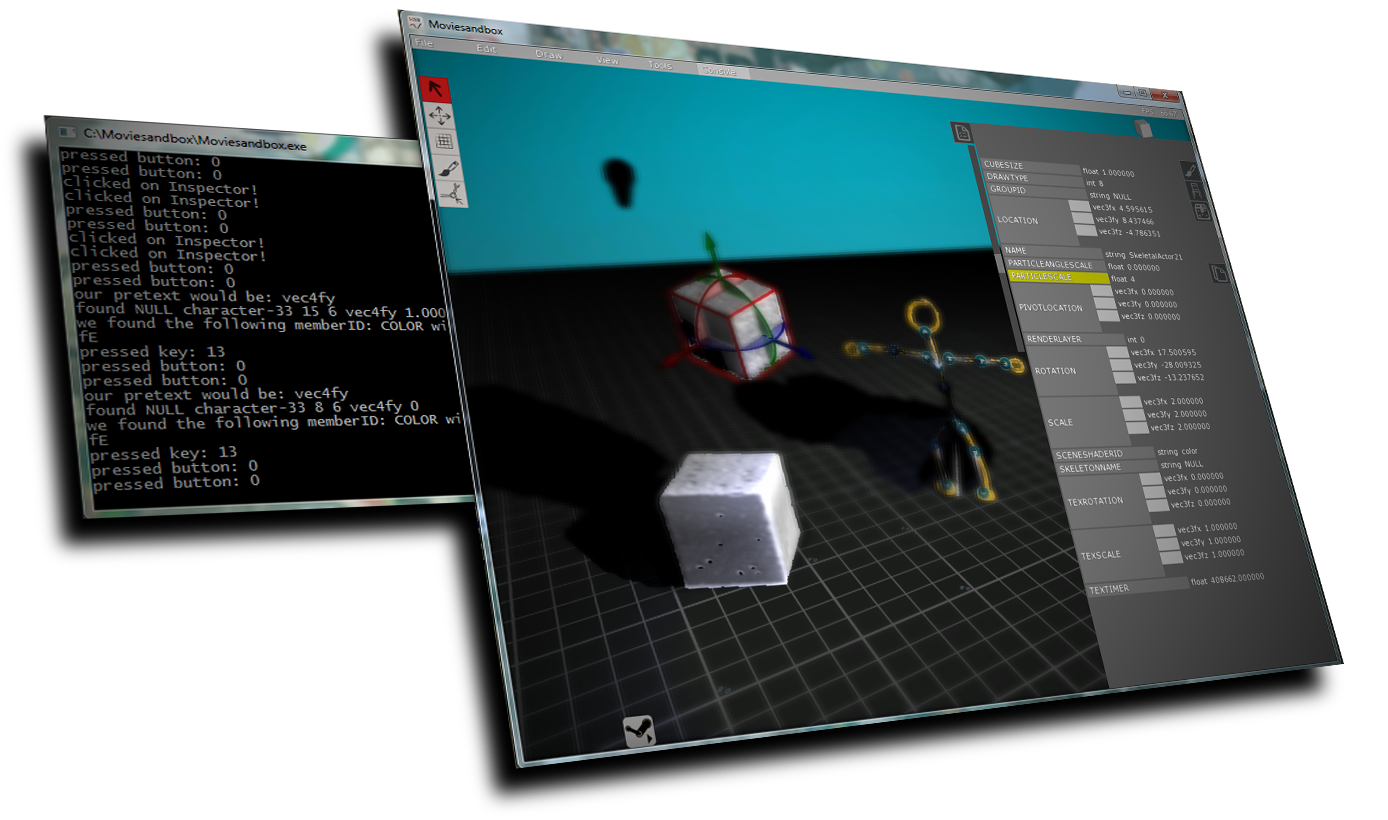Open the chair prop tab on inspector
The image size is (1388, 820).
click(1195, 190)
